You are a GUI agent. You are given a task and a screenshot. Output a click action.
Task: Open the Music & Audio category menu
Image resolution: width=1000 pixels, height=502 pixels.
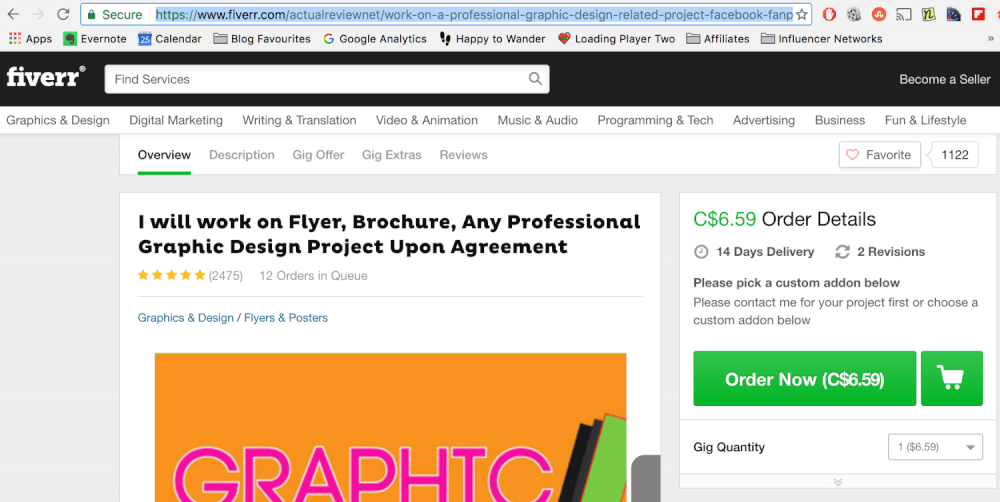[x=538, y=120]
